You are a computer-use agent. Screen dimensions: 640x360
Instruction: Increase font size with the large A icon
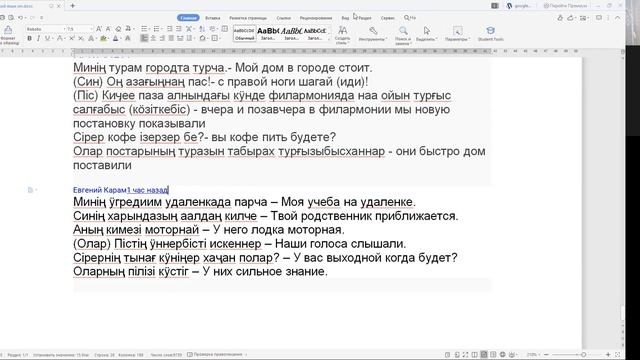click(x=99, y=29)
